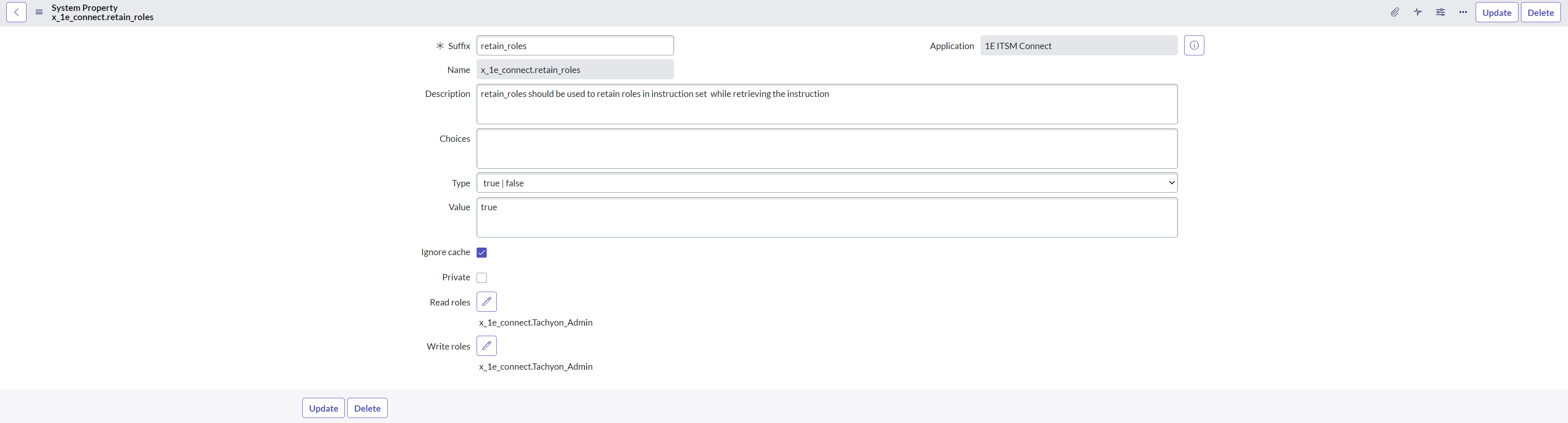
Task: Click into the Suffix input field
Action: (x=574, y=46)
